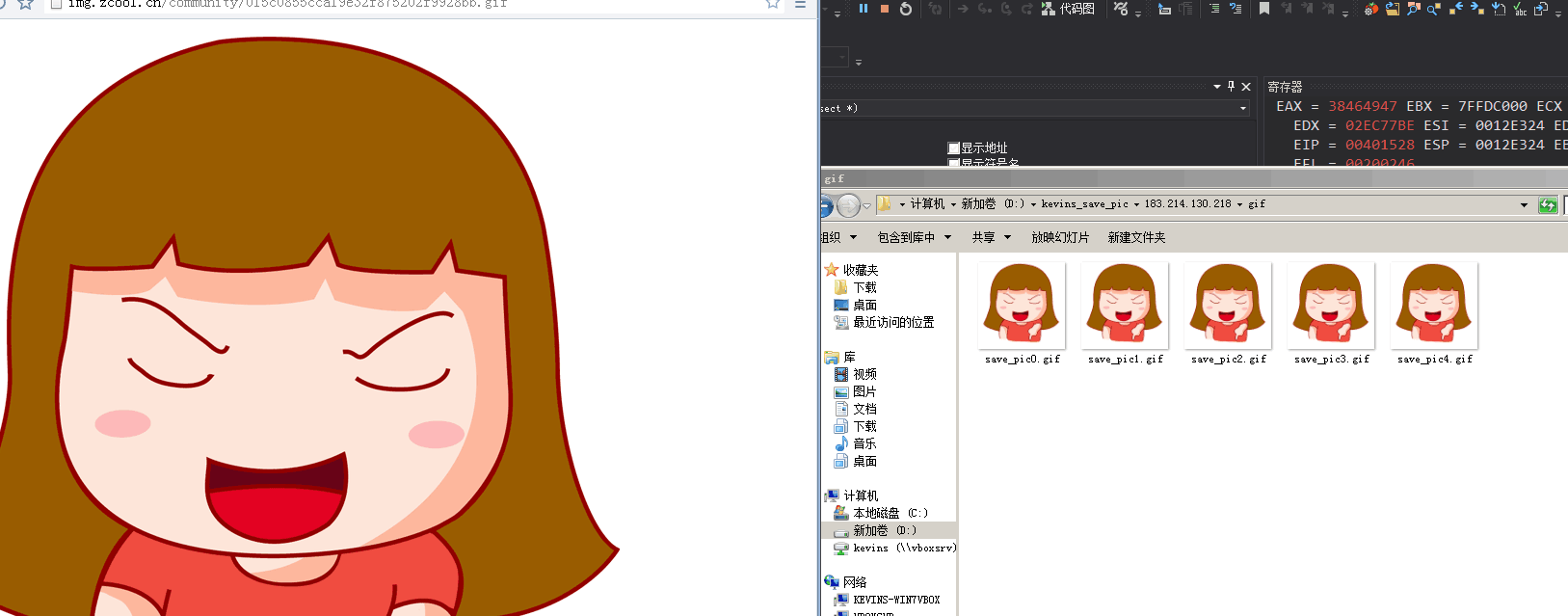Select 新加卷 (D:) drive in tree
The width and height of the screenshot is (1568, 616).
pos(885,530)
